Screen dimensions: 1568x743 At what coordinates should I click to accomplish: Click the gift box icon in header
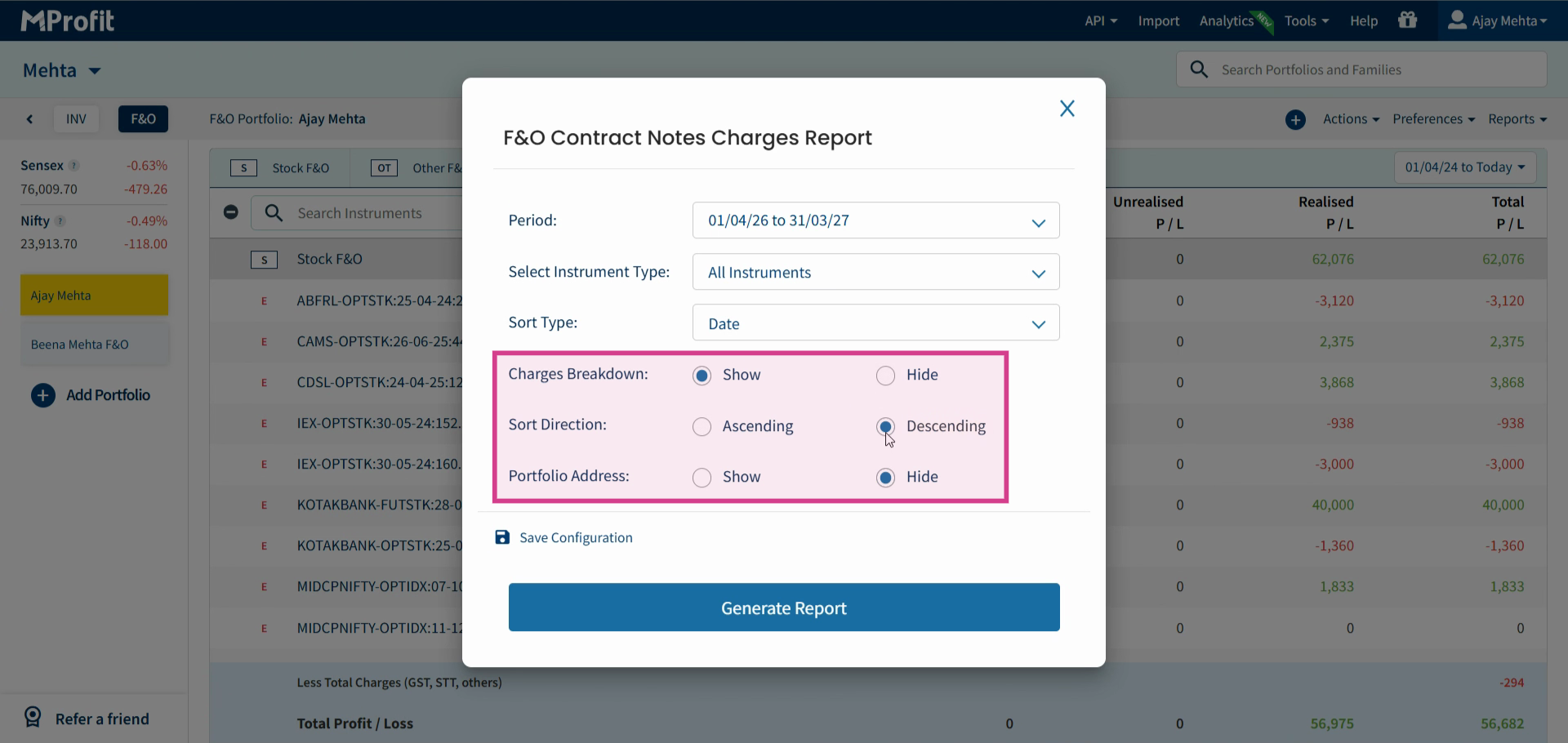[1407, 20]
